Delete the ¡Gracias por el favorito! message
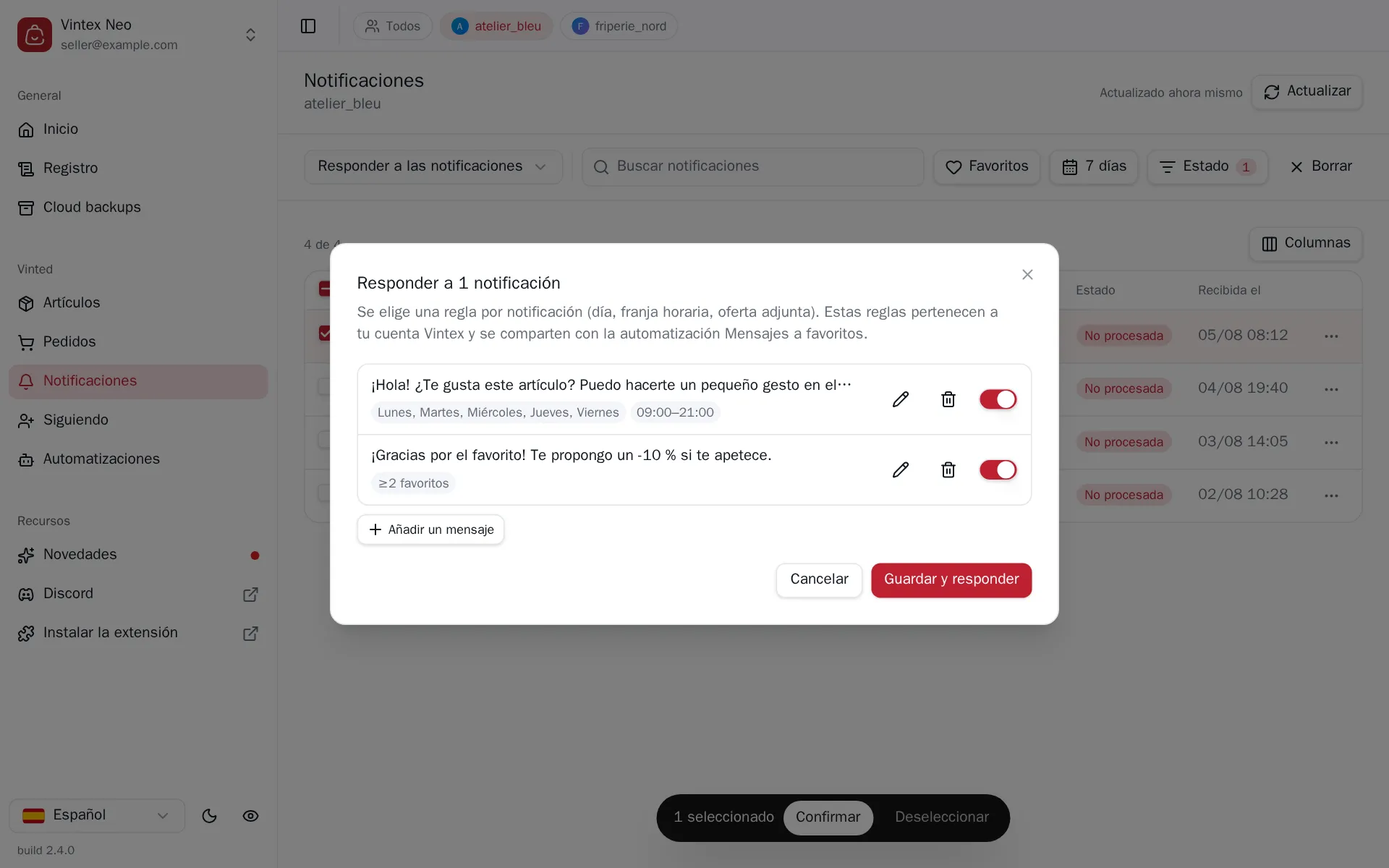This screenshot has width=1389, height=868. click(x=948, y=470)
